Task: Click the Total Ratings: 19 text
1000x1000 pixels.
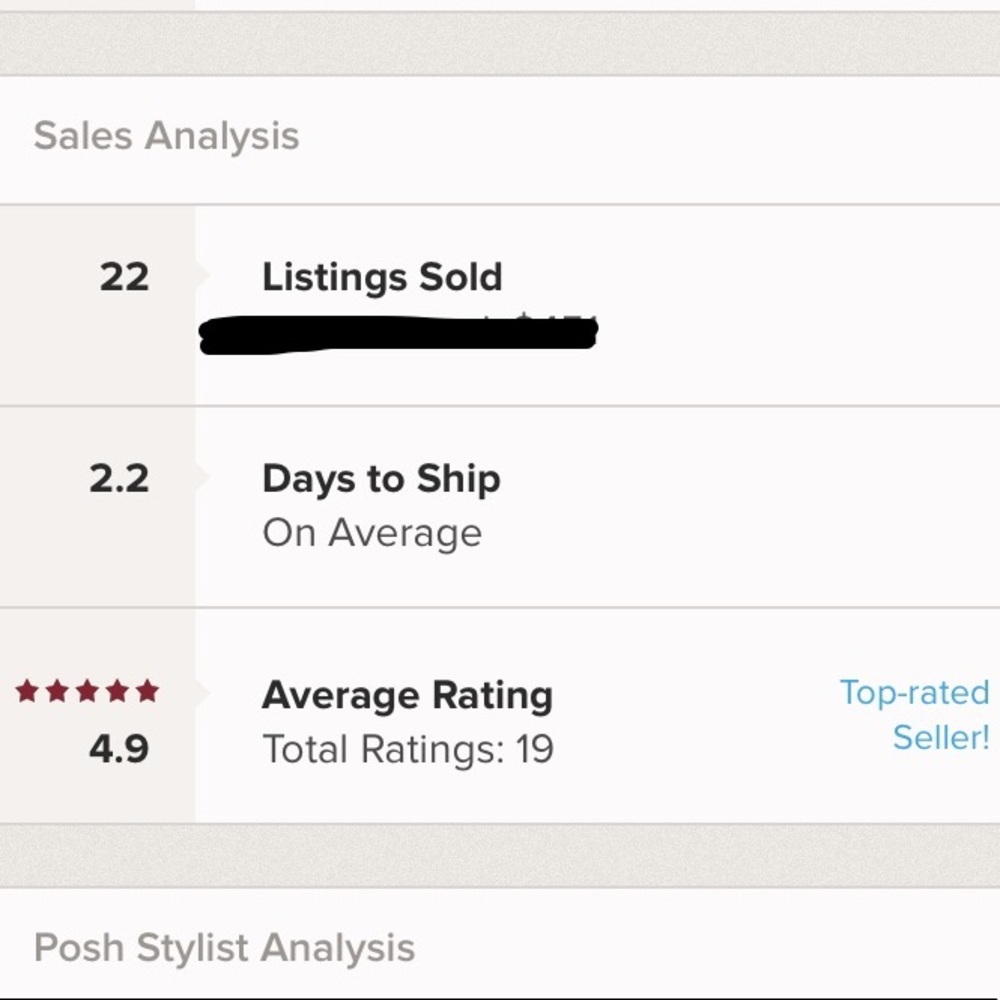Action: 410,748
